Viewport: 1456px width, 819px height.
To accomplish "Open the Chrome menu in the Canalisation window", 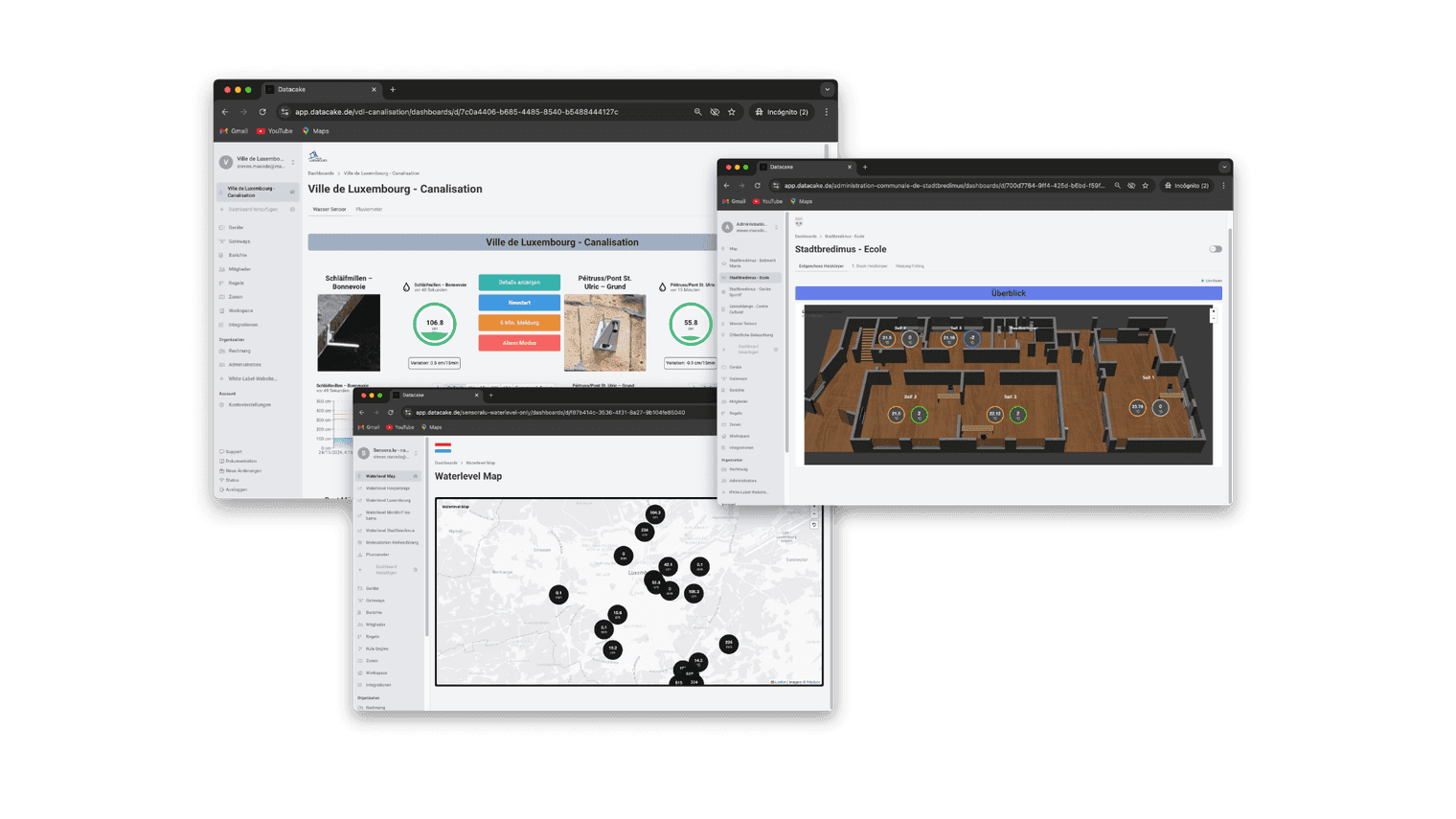I will pyautogui.click(x=827, y=112).
